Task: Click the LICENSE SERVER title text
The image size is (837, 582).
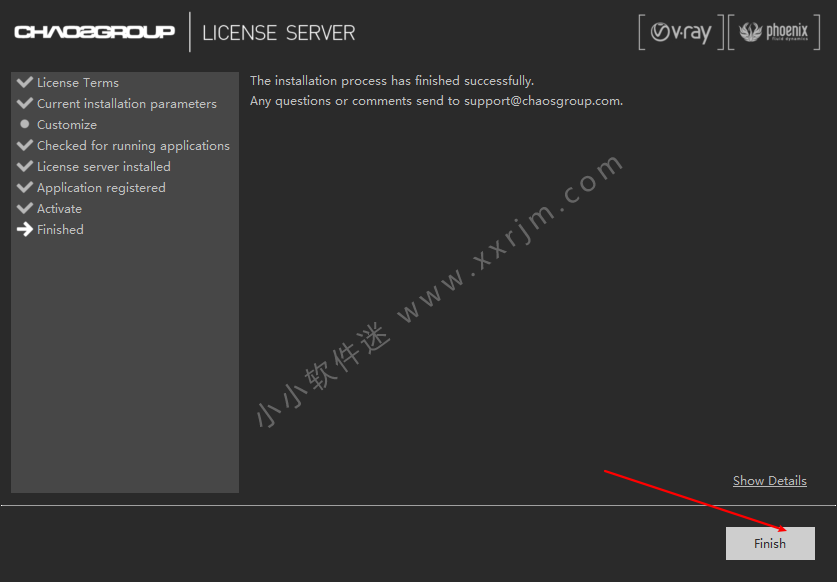Action: pos(279,33)
